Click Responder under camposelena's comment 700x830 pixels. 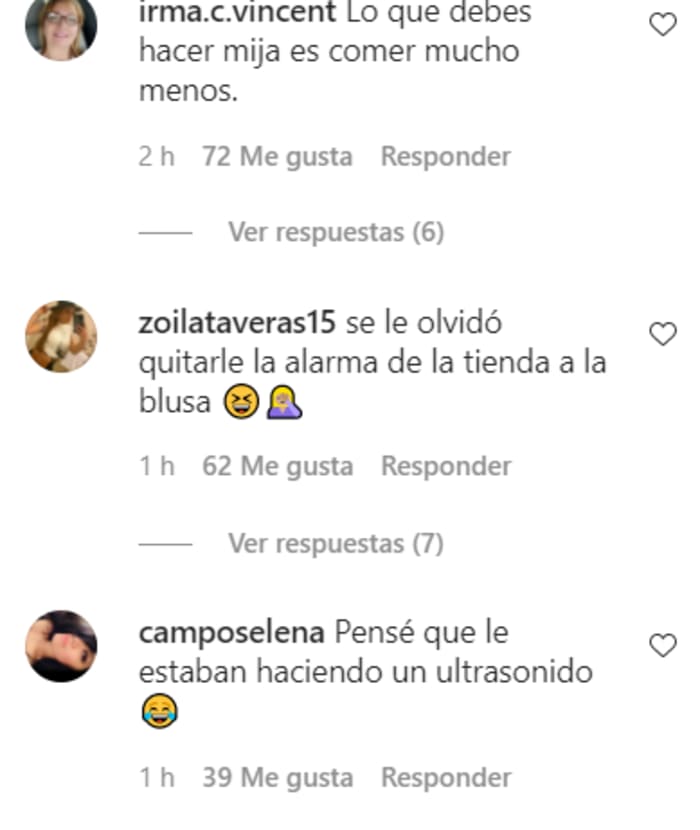(446, 778)
